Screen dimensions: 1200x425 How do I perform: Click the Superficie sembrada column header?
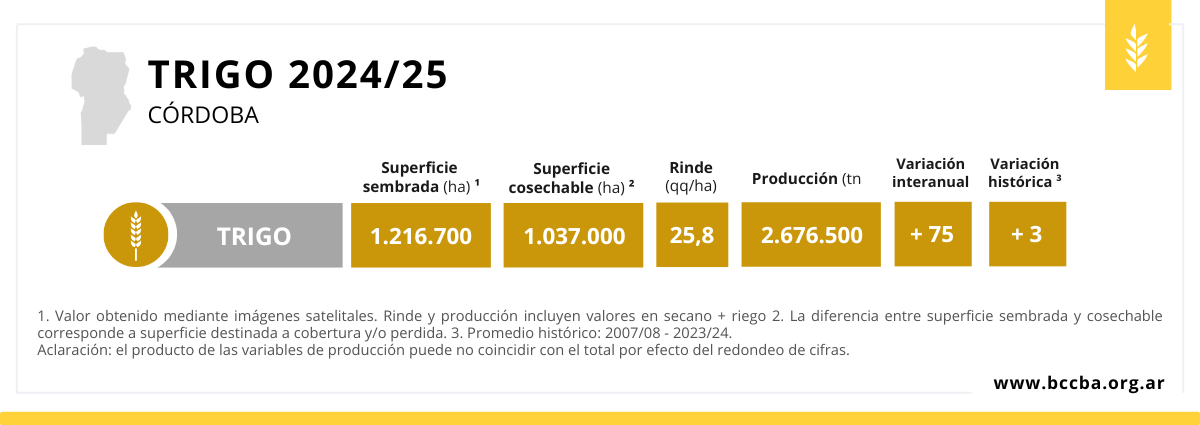click(x=421, y=176)
